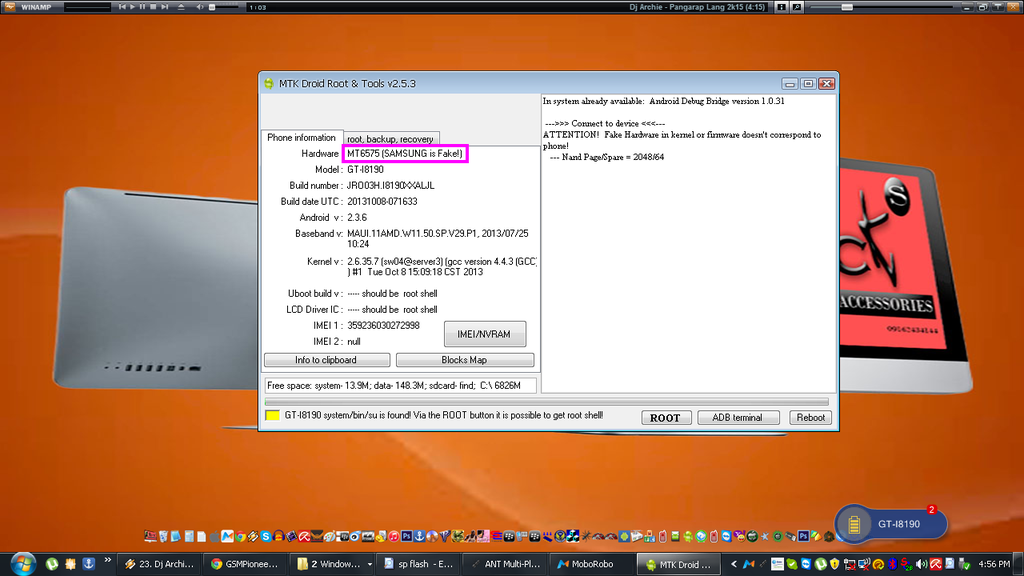The image size is (1024, 576).
Task: Open the Blocks Map
Action: point(464,360)
